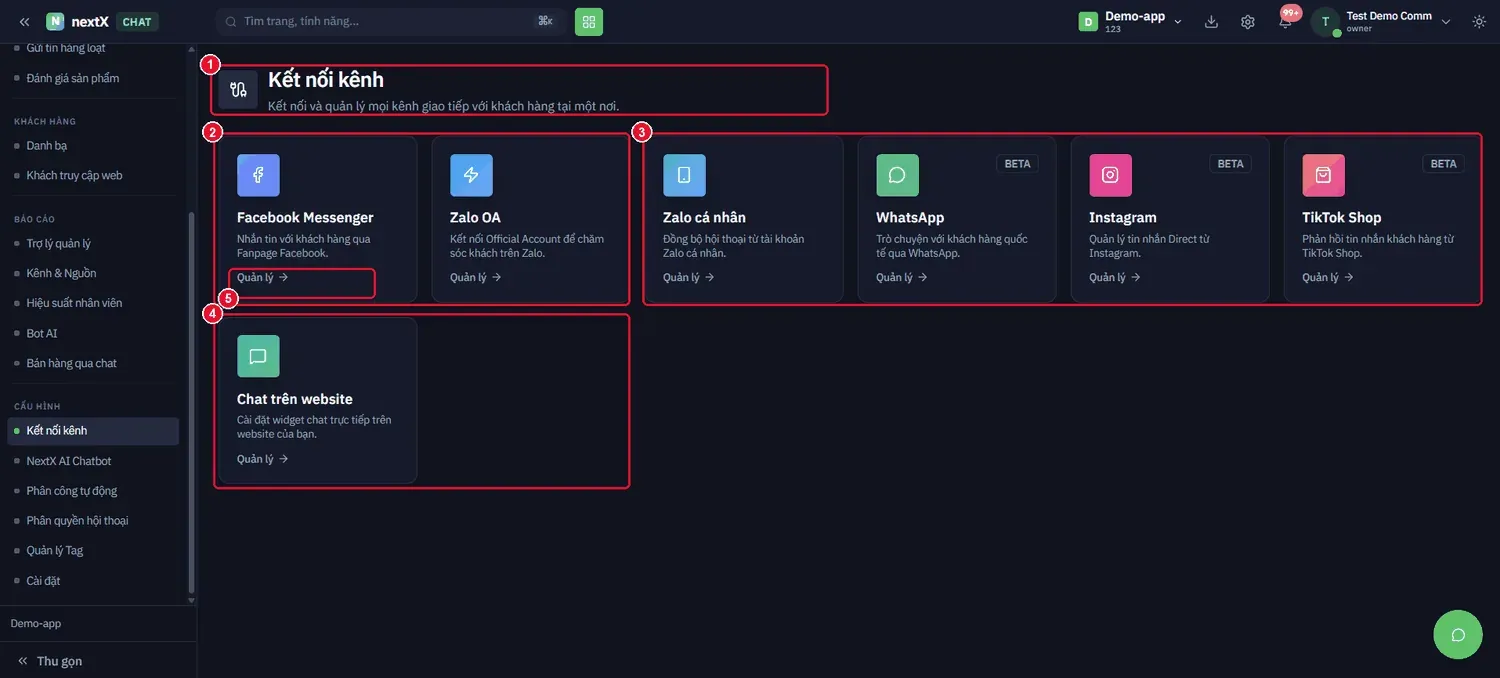The height and width of the screenshot is (678, 1500).
Task: Click the search box Tìm trang, tính năng
Action: 391,21
